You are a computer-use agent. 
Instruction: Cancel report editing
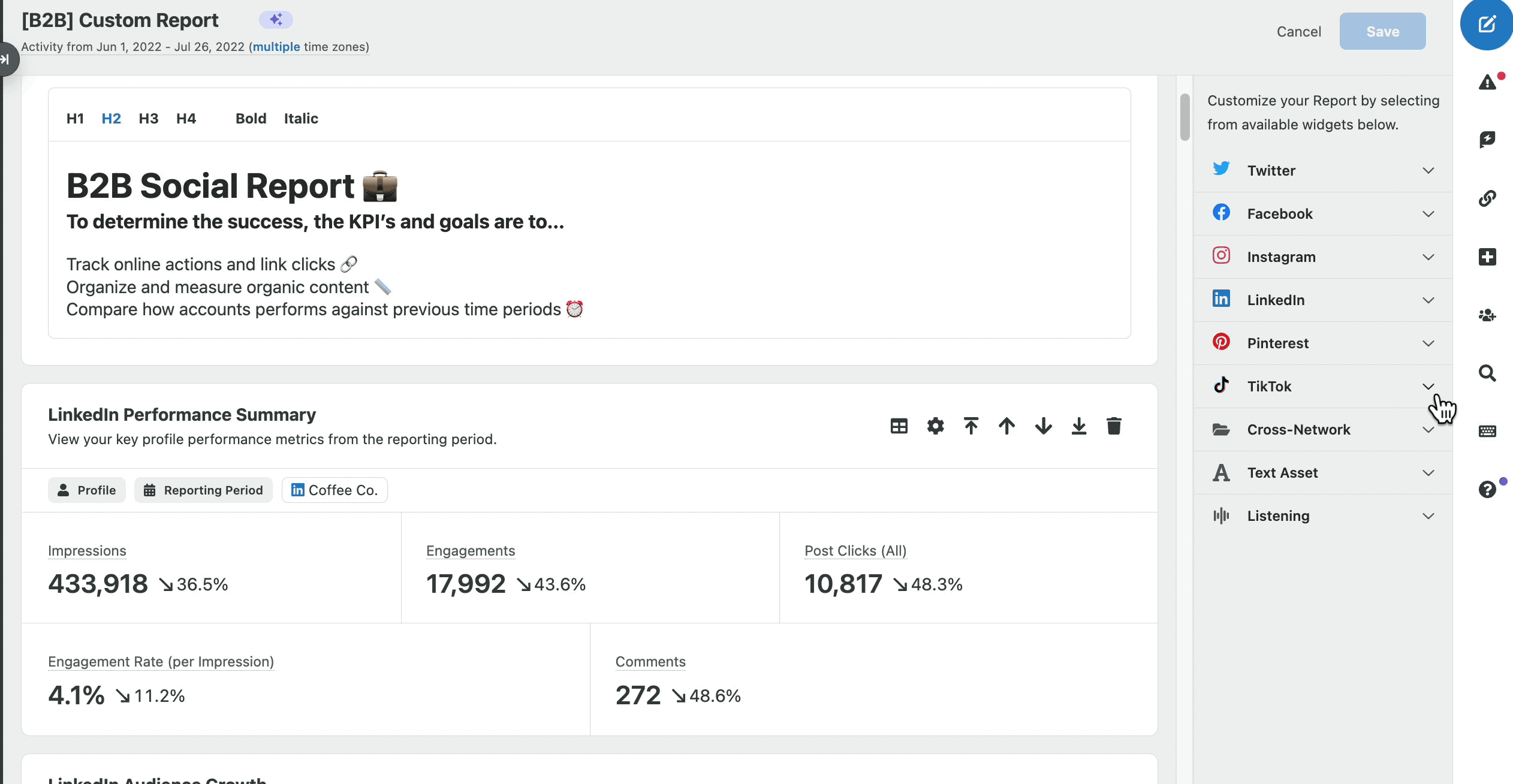tap(1298, 32)
